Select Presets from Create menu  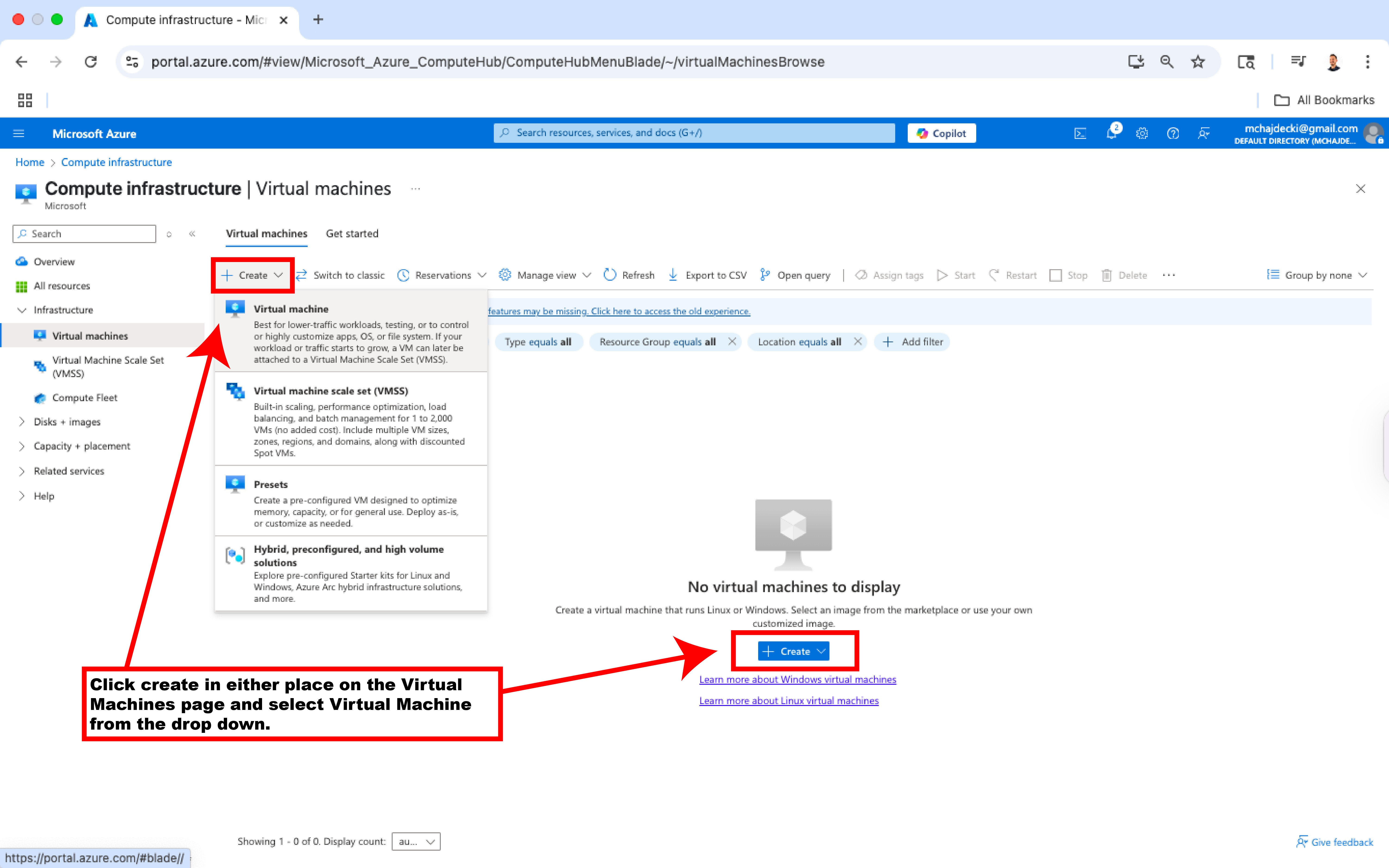point(351,501)
